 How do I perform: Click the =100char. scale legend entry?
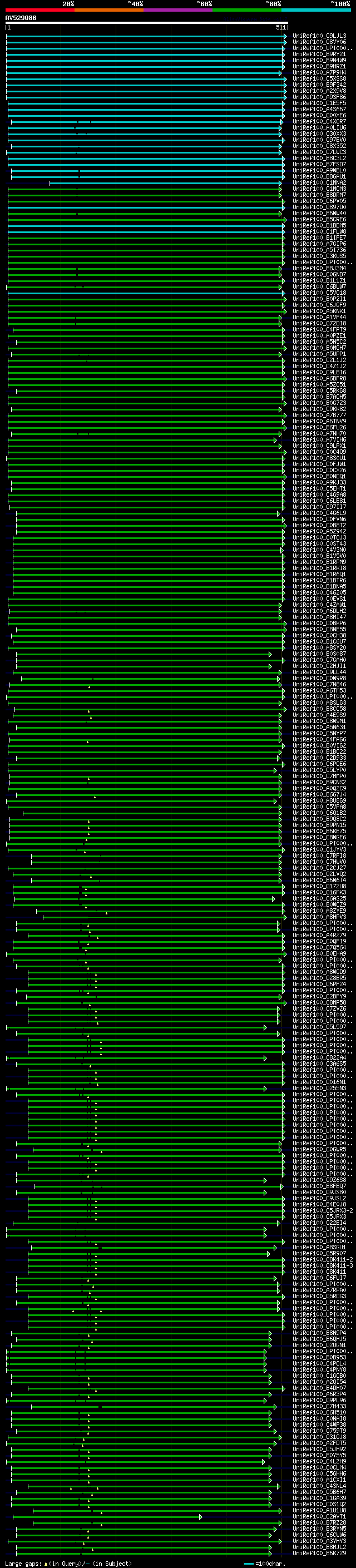pyautogui.click(x=264, y=1564)
